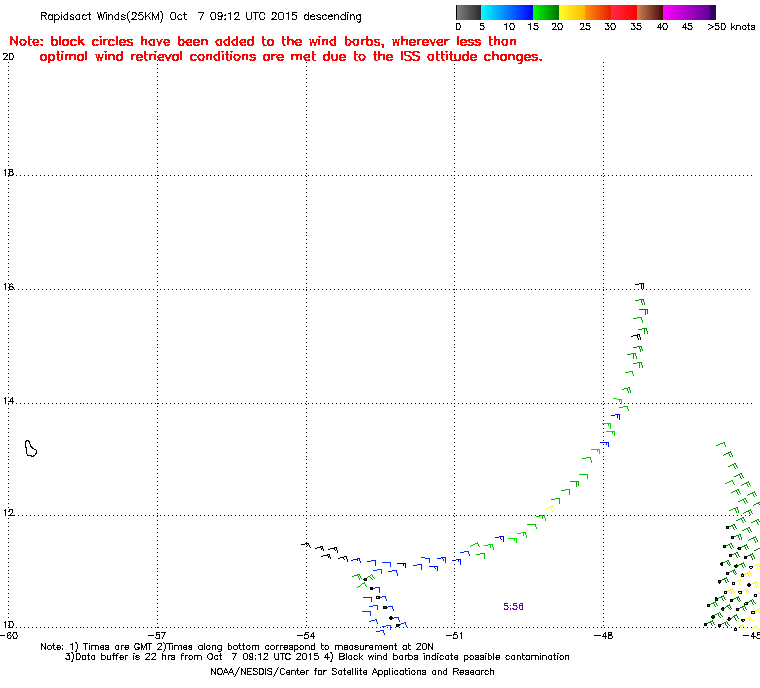Click the 'NOAA/NESDIS/Center for Satellite Applications' credit
This screenshot has height=688, width=760.
coord(352,672)
